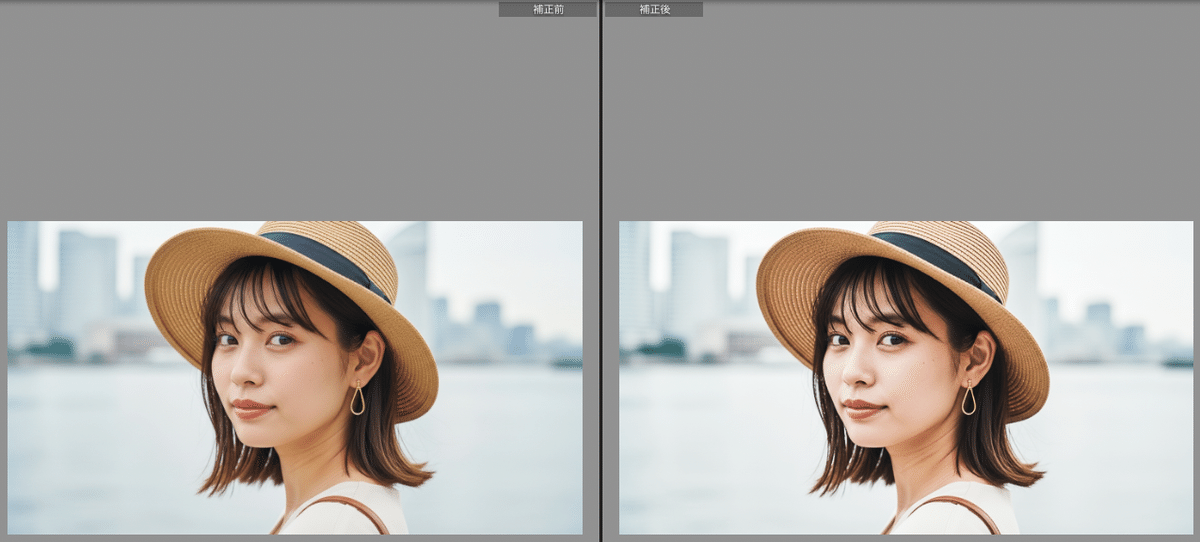Select the before (補正前) preview photo
The width and height of the screenshot is (1200, 542).
point(294,377)
